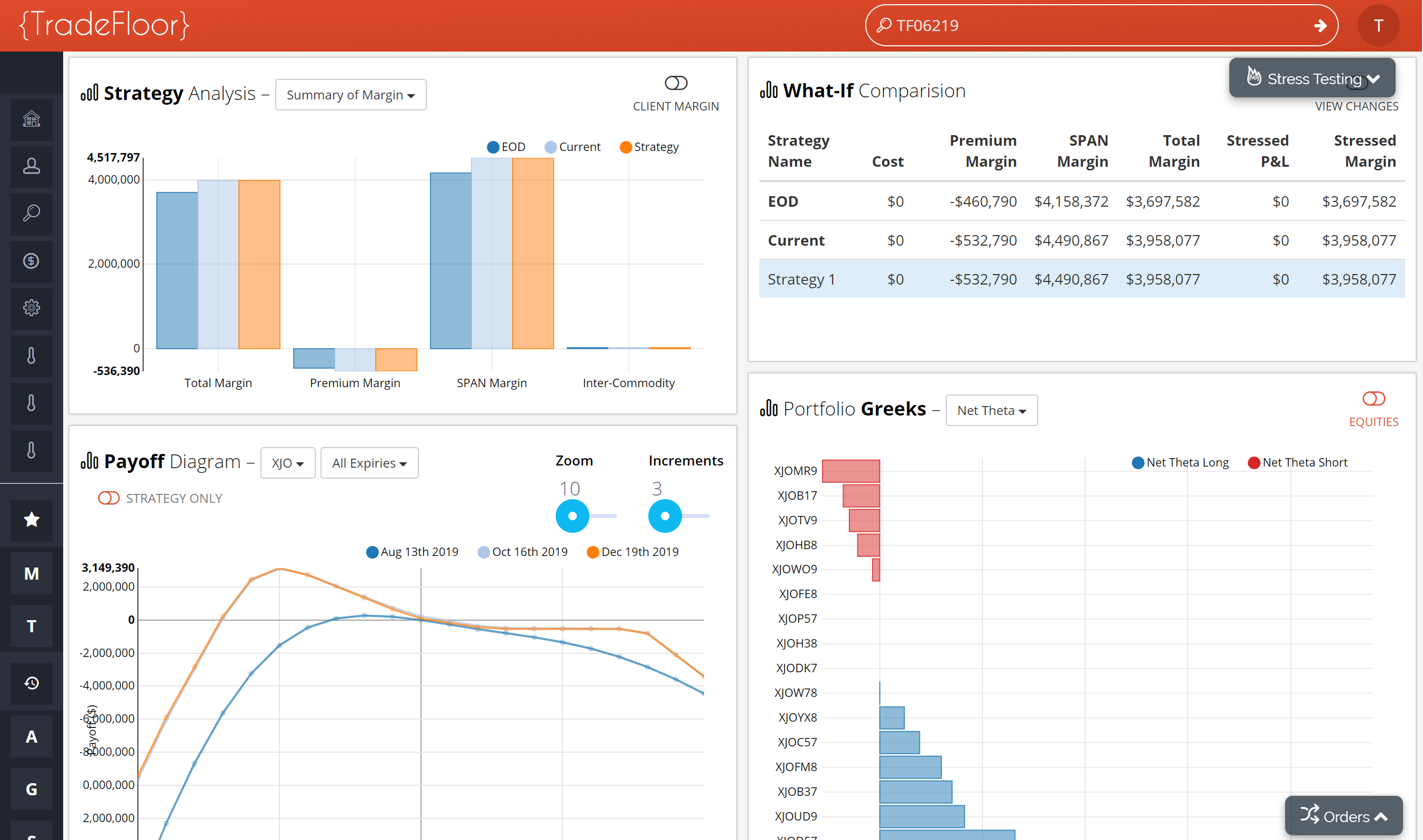Click the XJOFM8 label in Greeks chart

[x=796, y=767]
